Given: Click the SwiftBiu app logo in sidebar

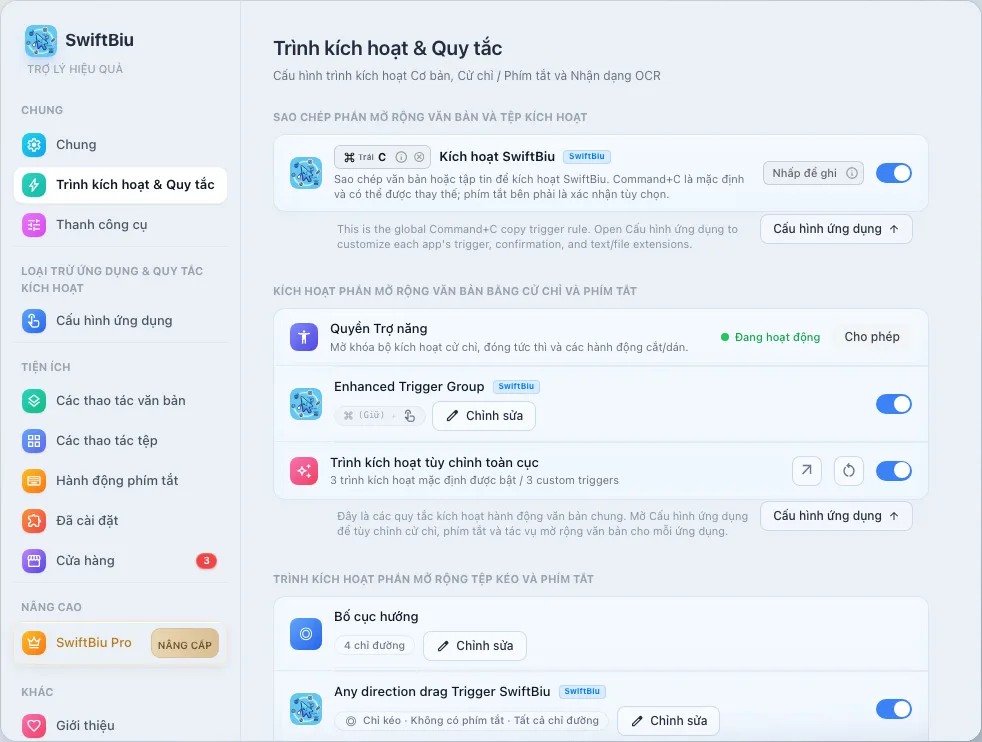Looking at the screenshot, I should (41, 41).
